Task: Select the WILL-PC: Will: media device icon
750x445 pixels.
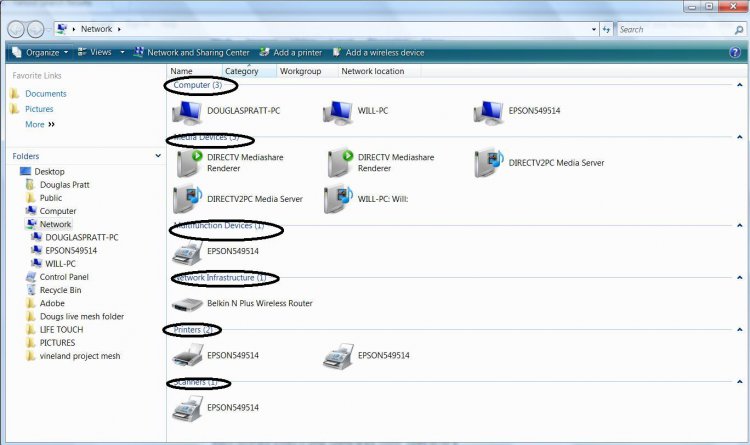Action: (x=338, y=199)
